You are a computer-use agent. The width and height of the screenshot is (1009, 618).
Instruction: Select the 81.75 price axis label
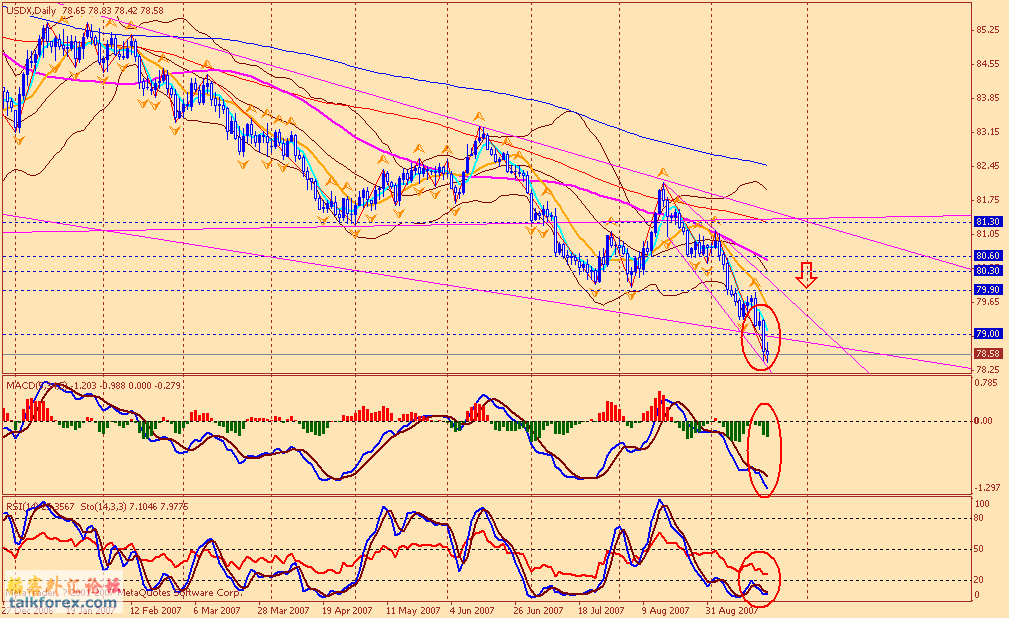tap(988, 200)
